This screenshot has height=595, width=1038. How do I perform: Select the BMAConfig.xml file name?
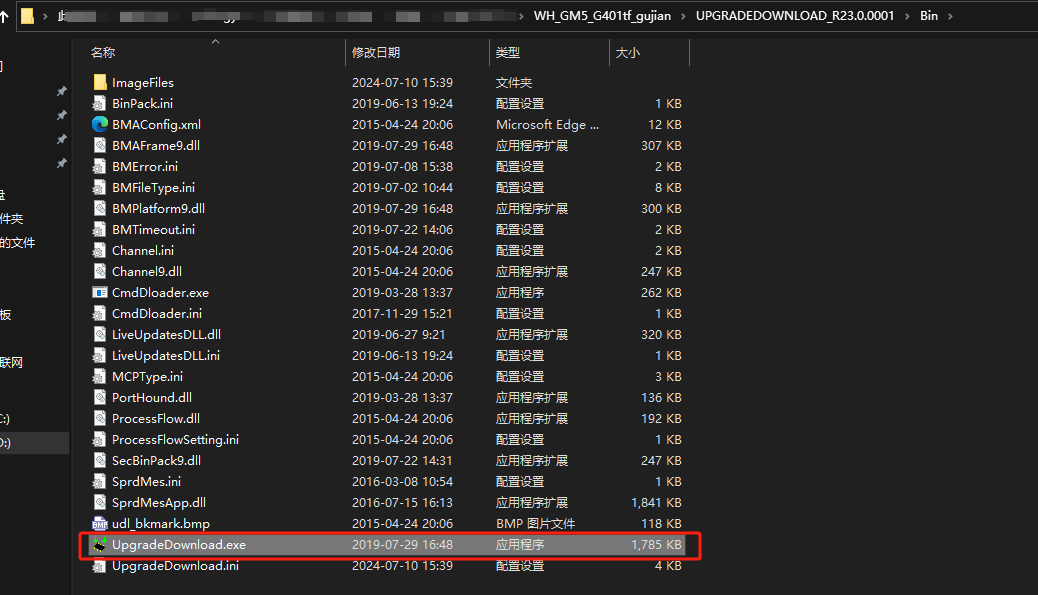156,124
